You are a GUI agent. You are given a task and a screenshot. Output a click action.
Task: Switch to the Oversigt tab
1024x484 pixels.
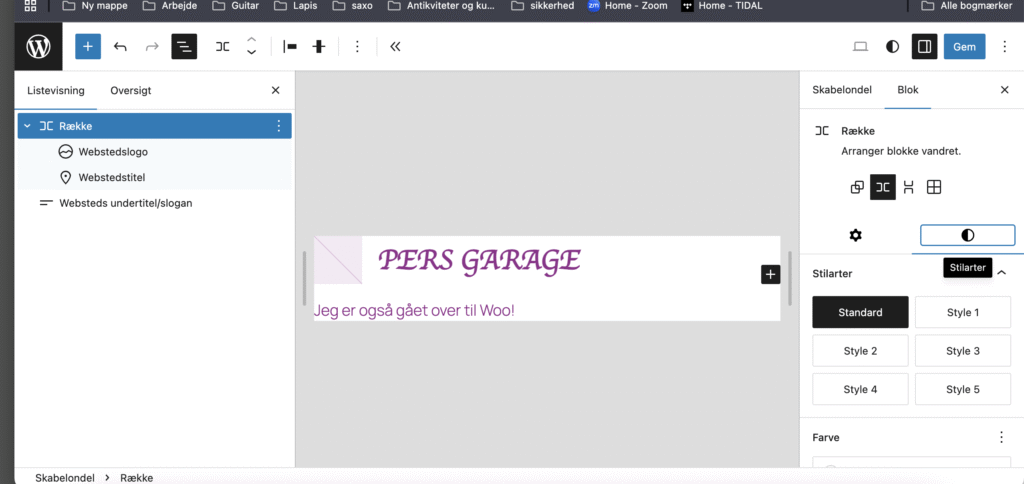point(131,90)
